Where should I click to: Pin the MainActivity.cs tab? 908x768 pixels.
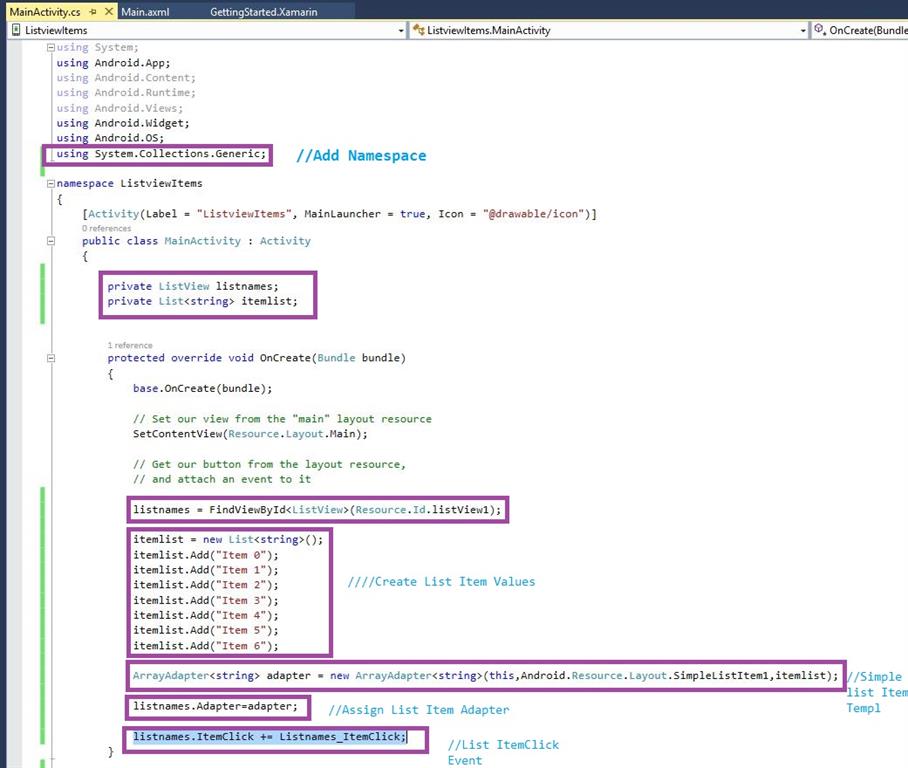click(x=92, y=11)
